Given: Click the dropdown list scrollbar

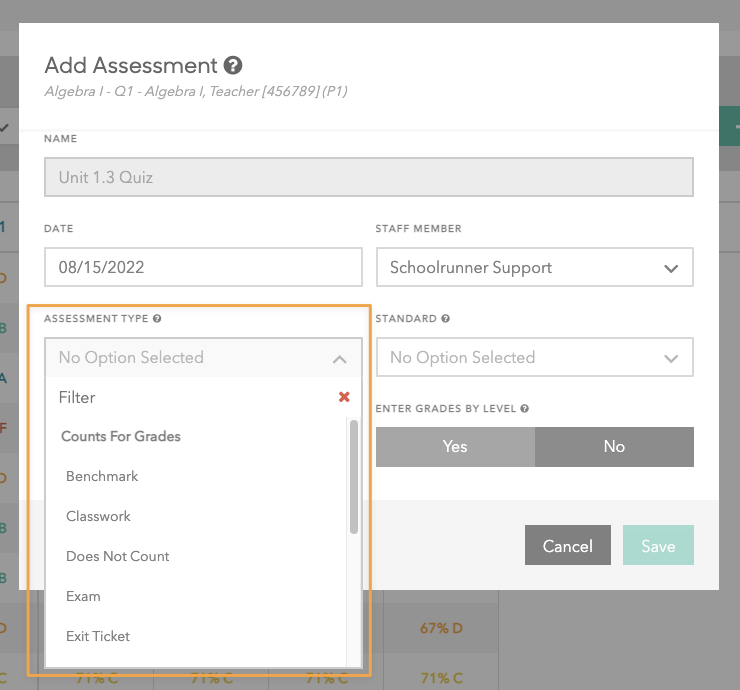Looking at the screenshot, I should pyautogui.click(x=353, y=477).
